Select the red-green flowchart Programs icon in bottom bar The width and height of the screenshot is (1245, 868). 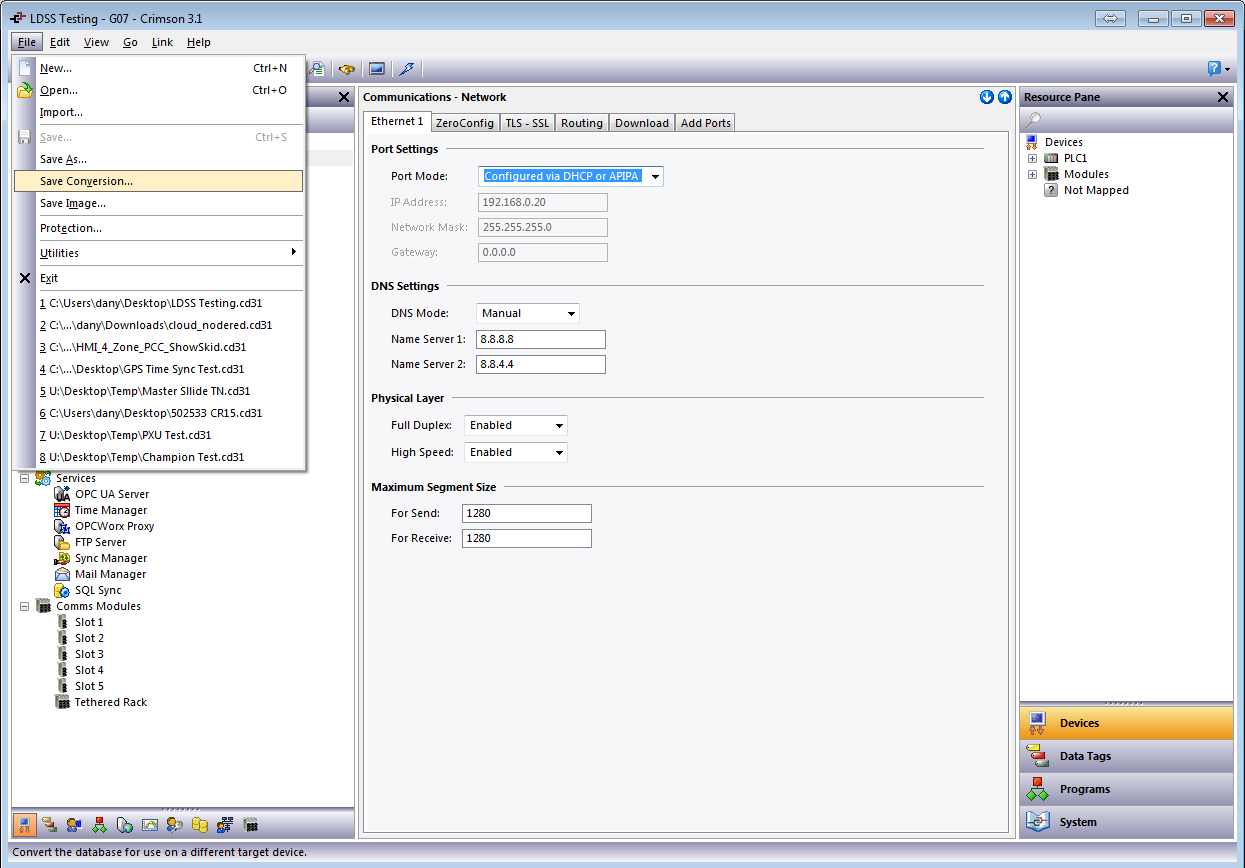click(99, 825)
